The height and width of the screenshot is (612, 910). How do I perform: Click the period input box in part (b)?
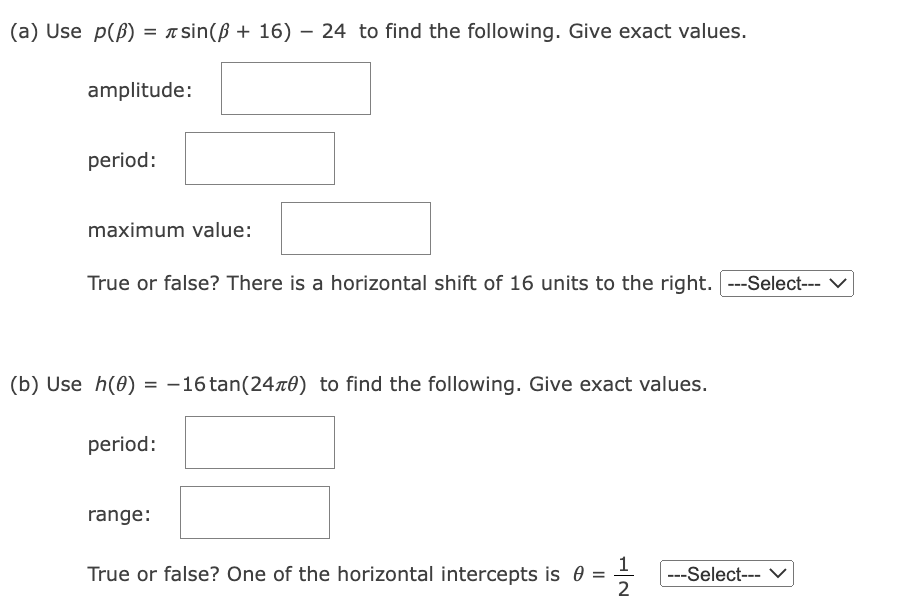click(x=259, y=442)
